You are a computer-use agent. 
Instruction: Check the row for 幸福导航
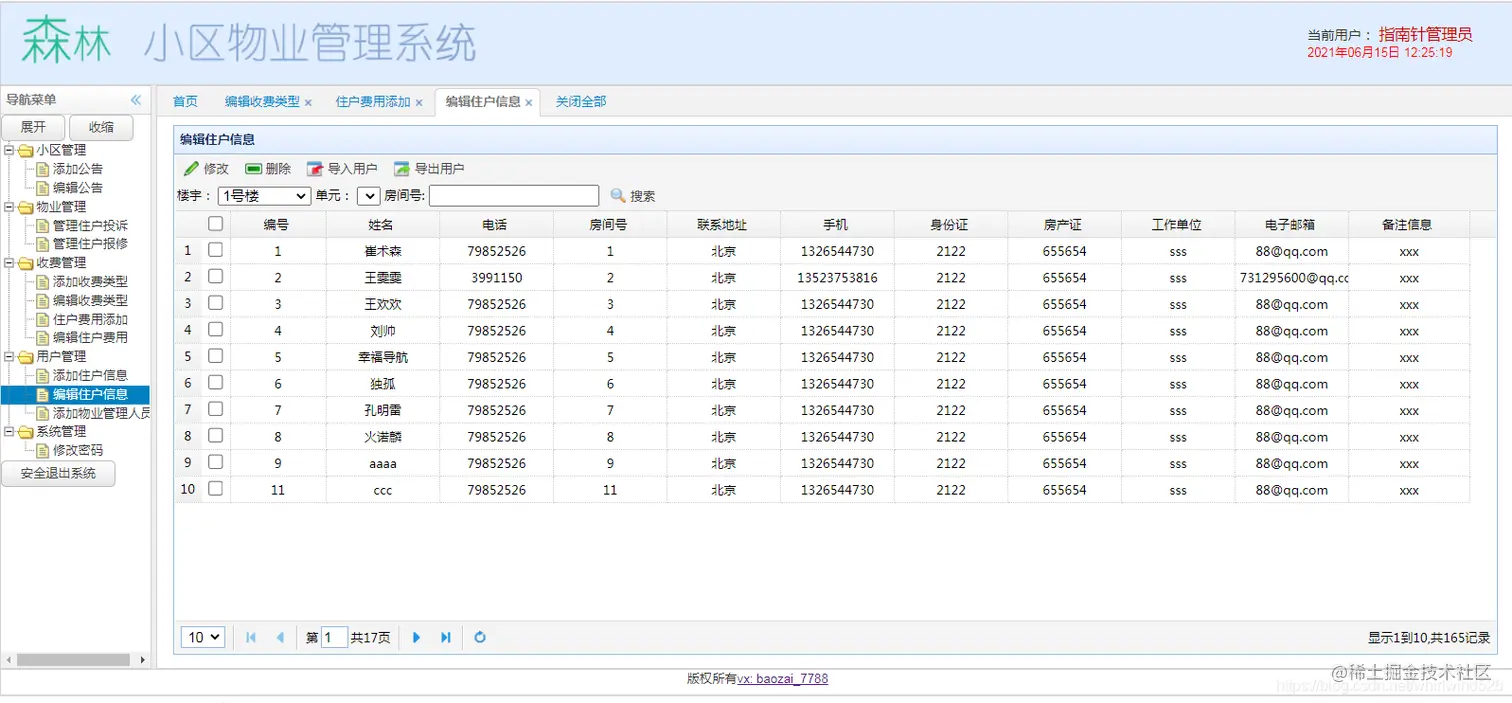pos(215,356)
